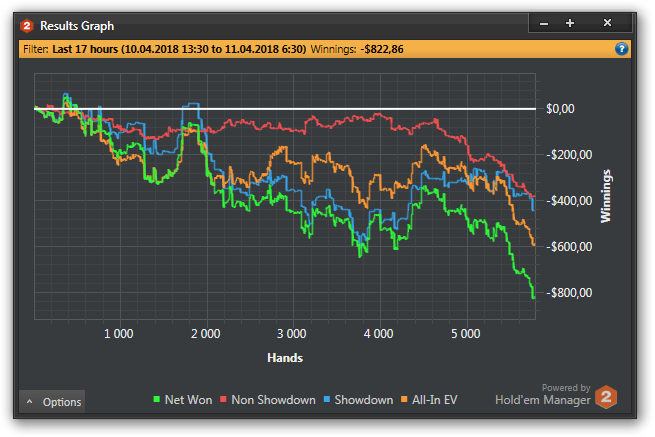
Task: Toggle the Non Showdown red legend swatch
Action: (x=223, y=399)
